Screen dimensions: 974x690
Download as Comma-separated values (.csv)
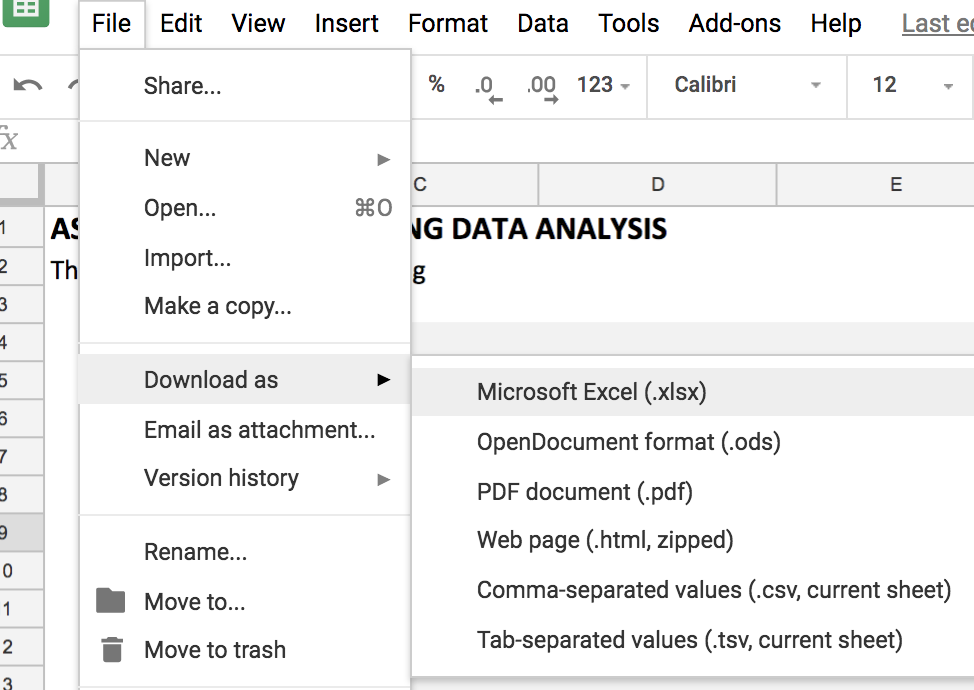pos(693,589)
